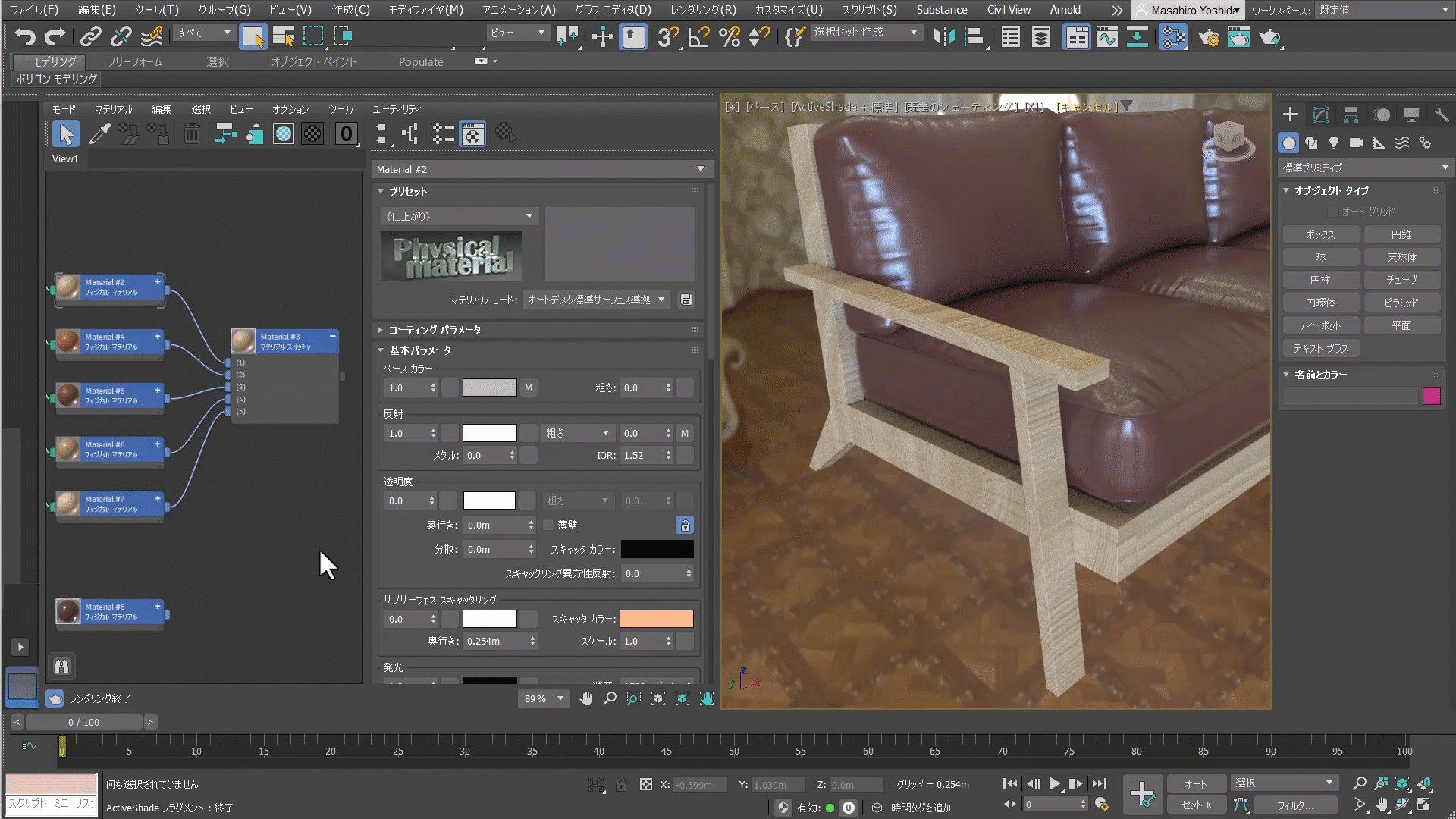Save material preset floppy icon
This screenshot has width=1456, height=819.
[686, 300]
